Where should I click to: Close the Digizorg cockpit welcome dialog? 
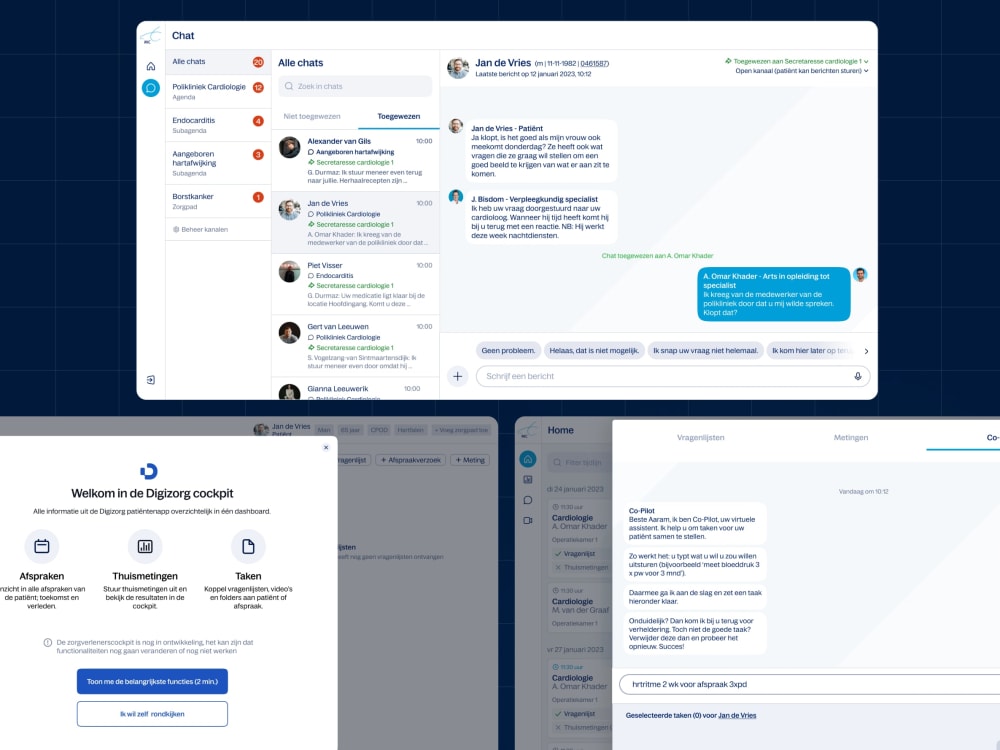[x=326, y=448]
